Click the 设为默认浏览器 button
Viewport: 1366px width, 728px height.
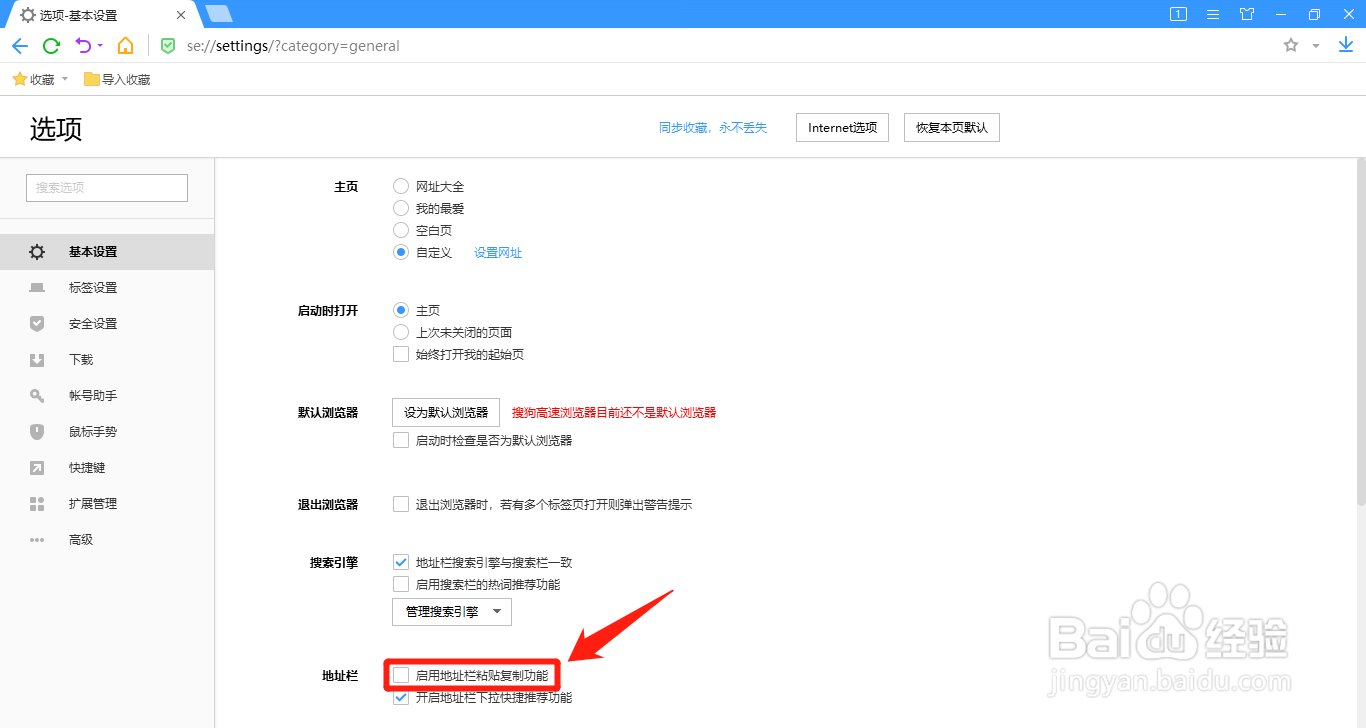(x=445, y=412)
